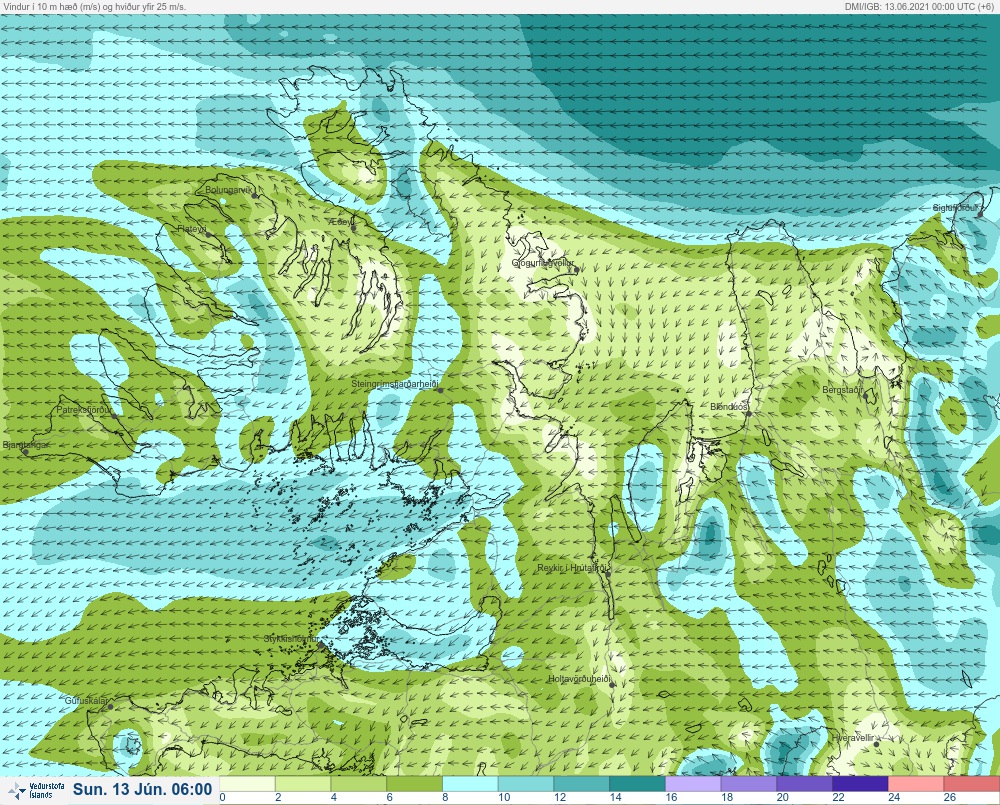The image size is (1000, 805).
Task: Pick the pale 0–2 m/s legend swatch
Action: [247, 783]
